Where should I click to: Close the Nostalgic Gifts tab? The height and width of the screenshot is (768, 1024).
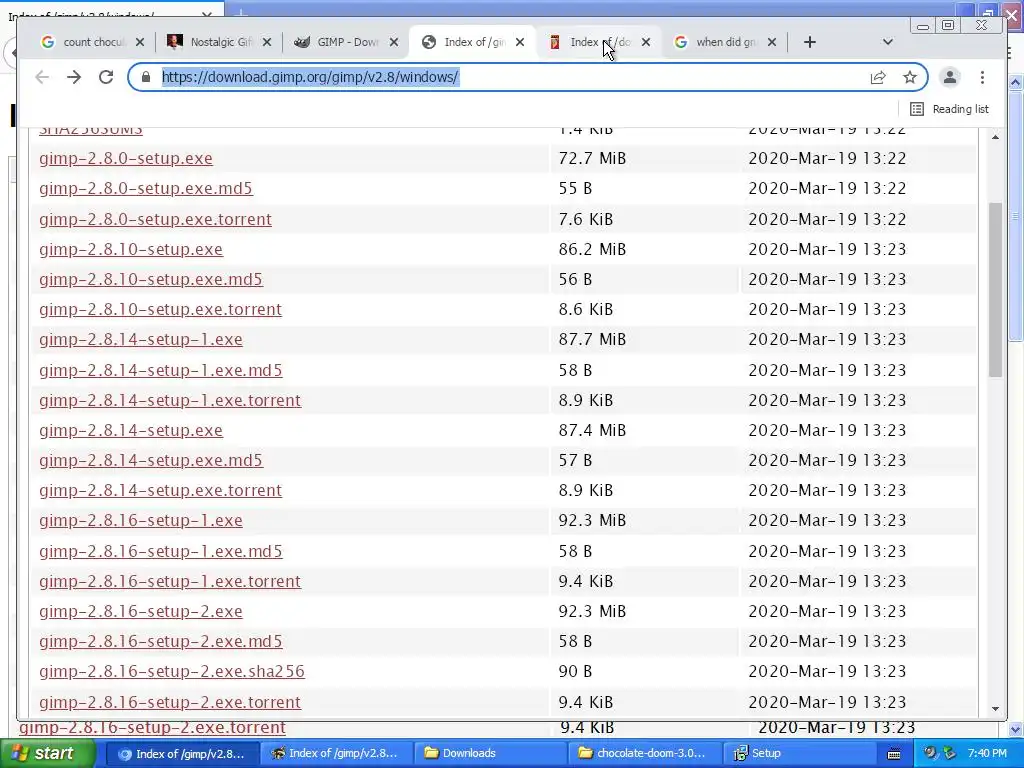(x=266, y=42)
